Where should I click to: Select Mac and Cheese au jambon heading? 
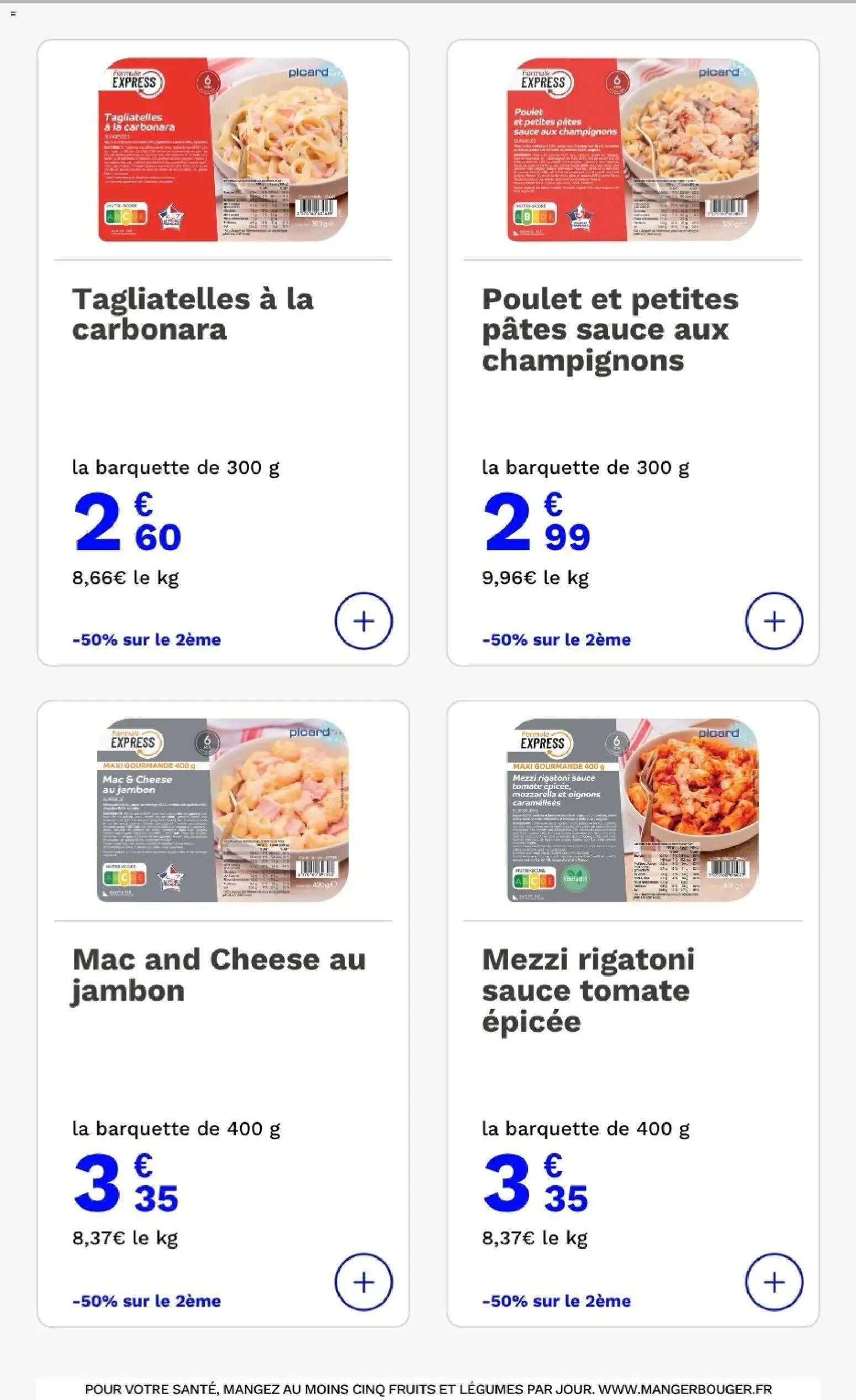(x=219, y=975)
